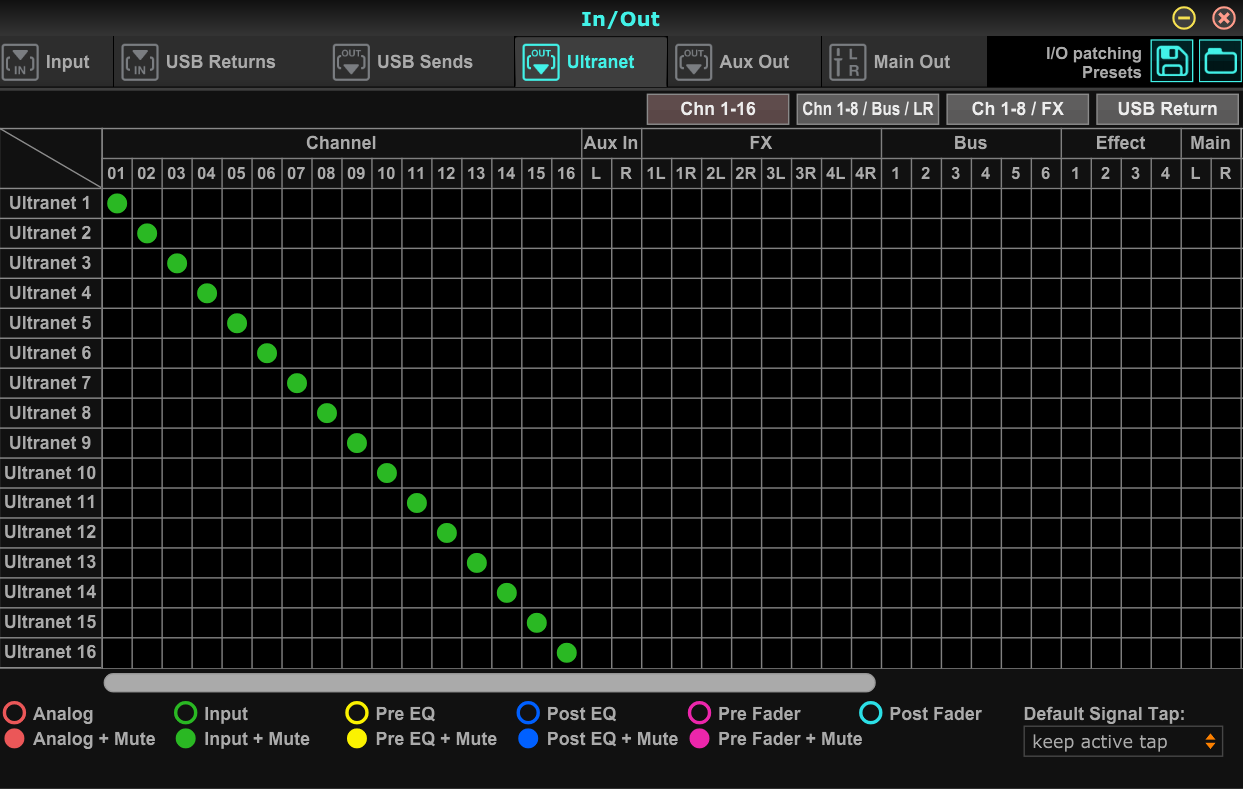1243x789 pixels.
Task: Select the Pre Fader + Mute tap swatch
Action: click(x=699, y=739)
